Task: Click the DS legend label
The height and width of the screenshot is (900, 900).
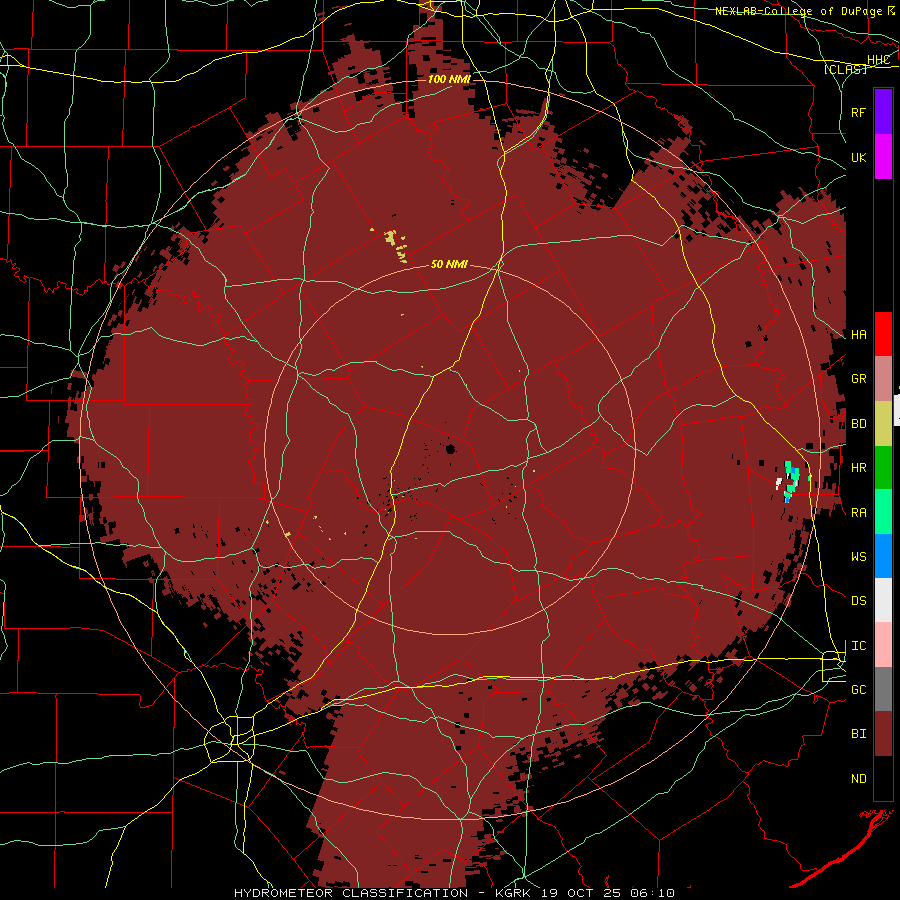Action: click(x=858, y=601)
